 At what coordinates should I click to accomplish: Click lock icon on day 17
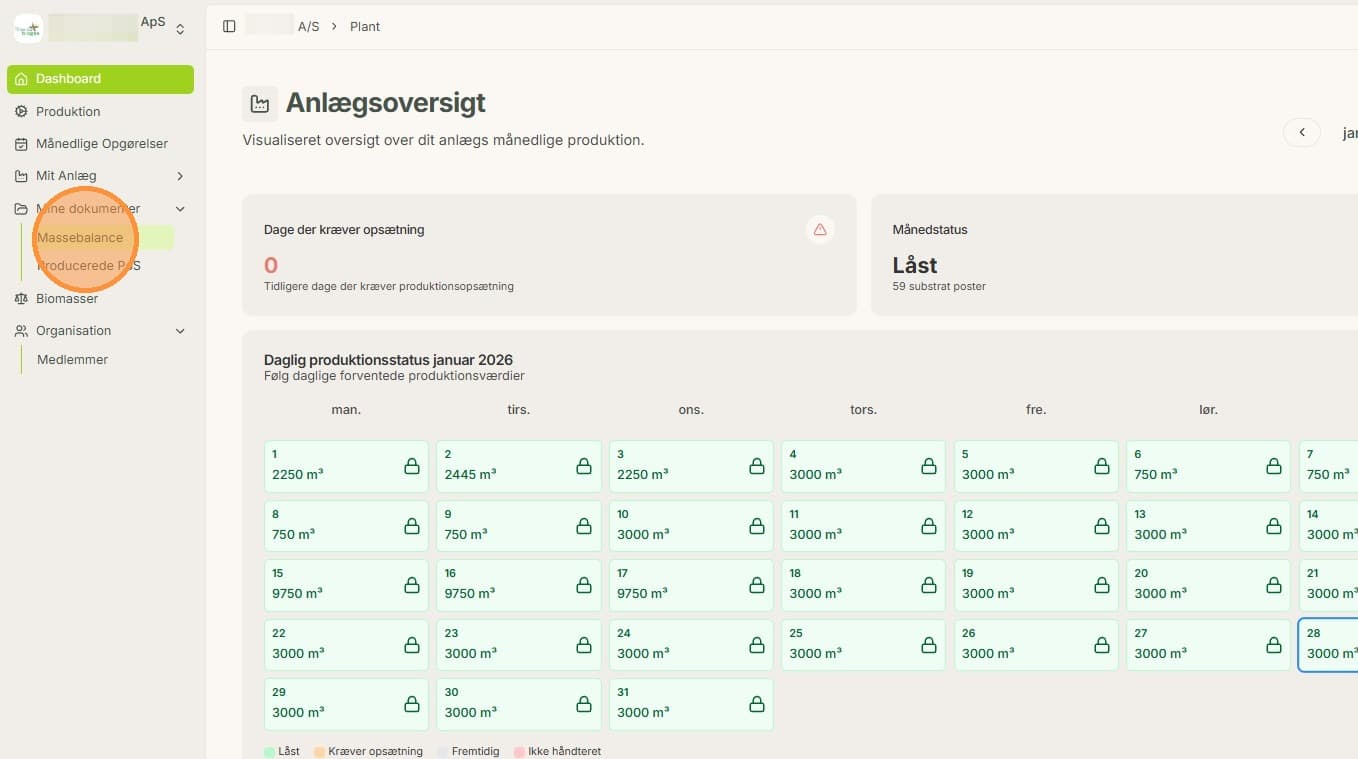[757, 585]
